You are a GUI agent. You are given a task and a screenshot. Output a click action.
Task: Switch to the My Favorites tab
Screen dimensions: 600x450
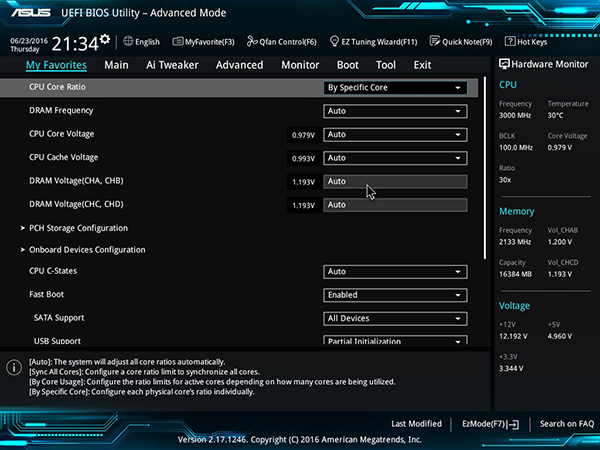tap(56, 65)
